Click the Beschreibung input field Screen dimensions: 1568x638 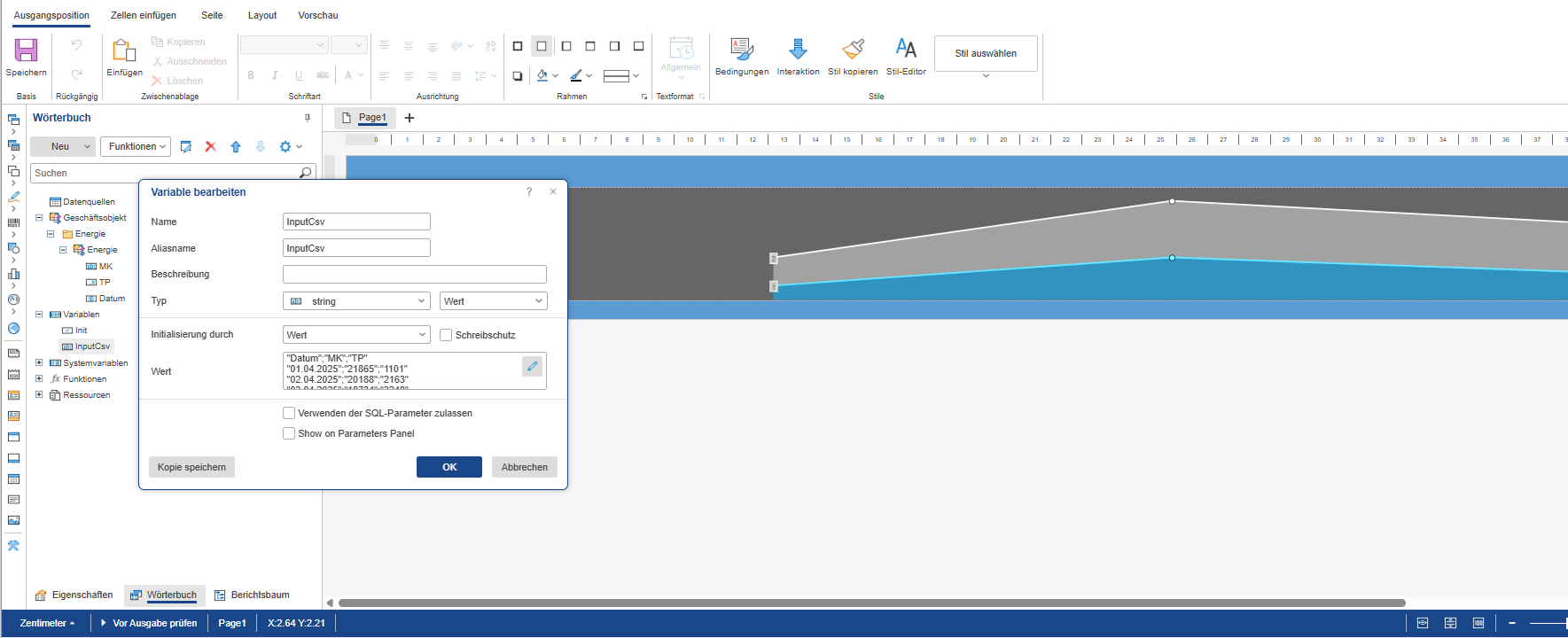click(x=414, y=275)
